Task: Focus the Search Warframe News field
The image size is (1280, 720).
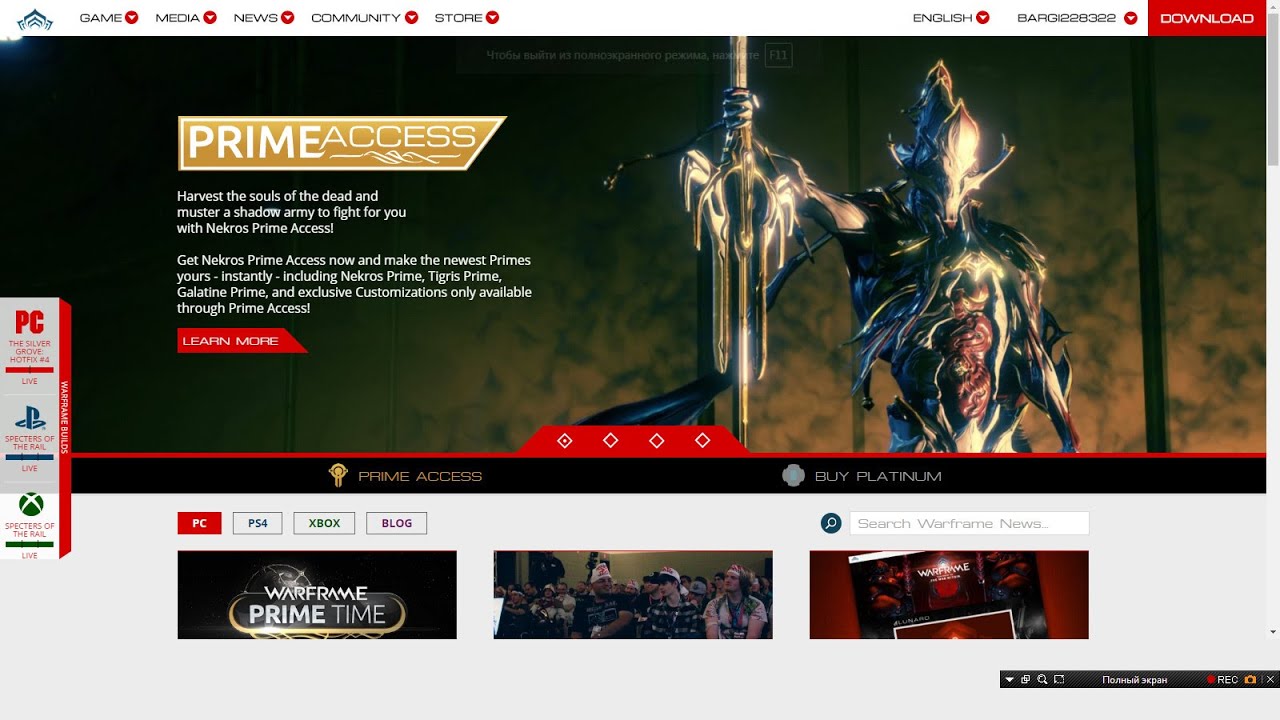Action: point(969,523)
